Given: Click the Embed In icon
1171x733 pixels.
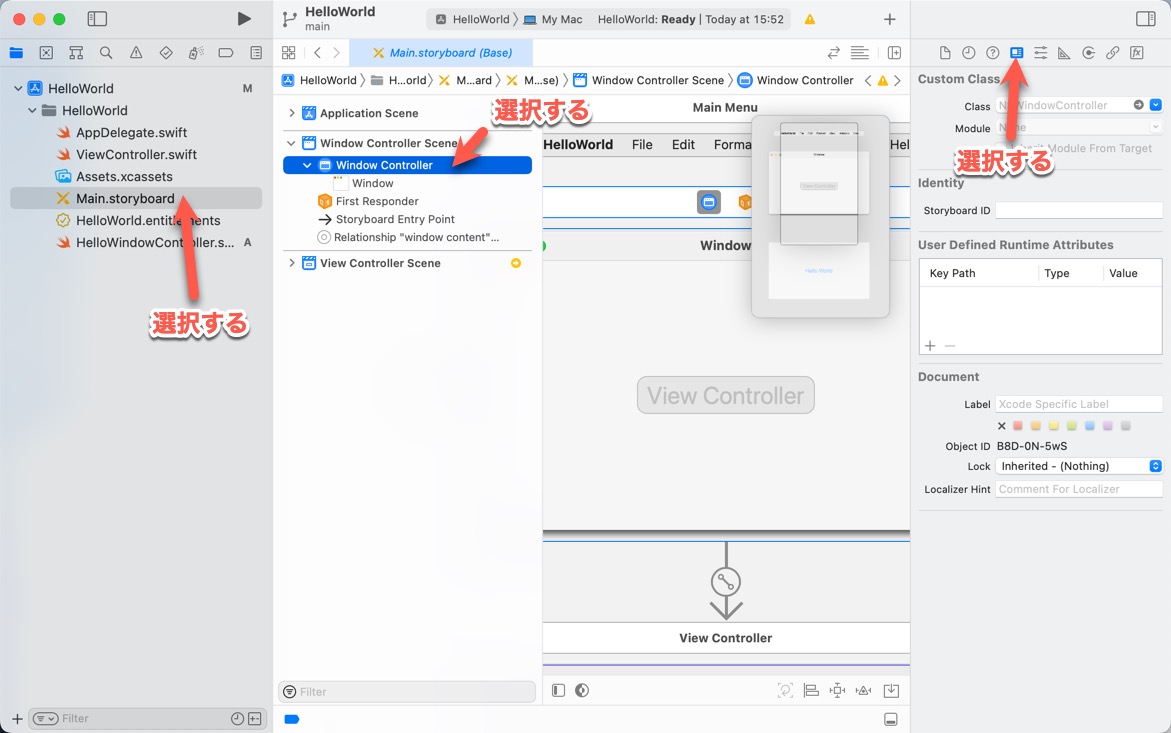Looking at the screenshot, I should [x=891, y=690].
